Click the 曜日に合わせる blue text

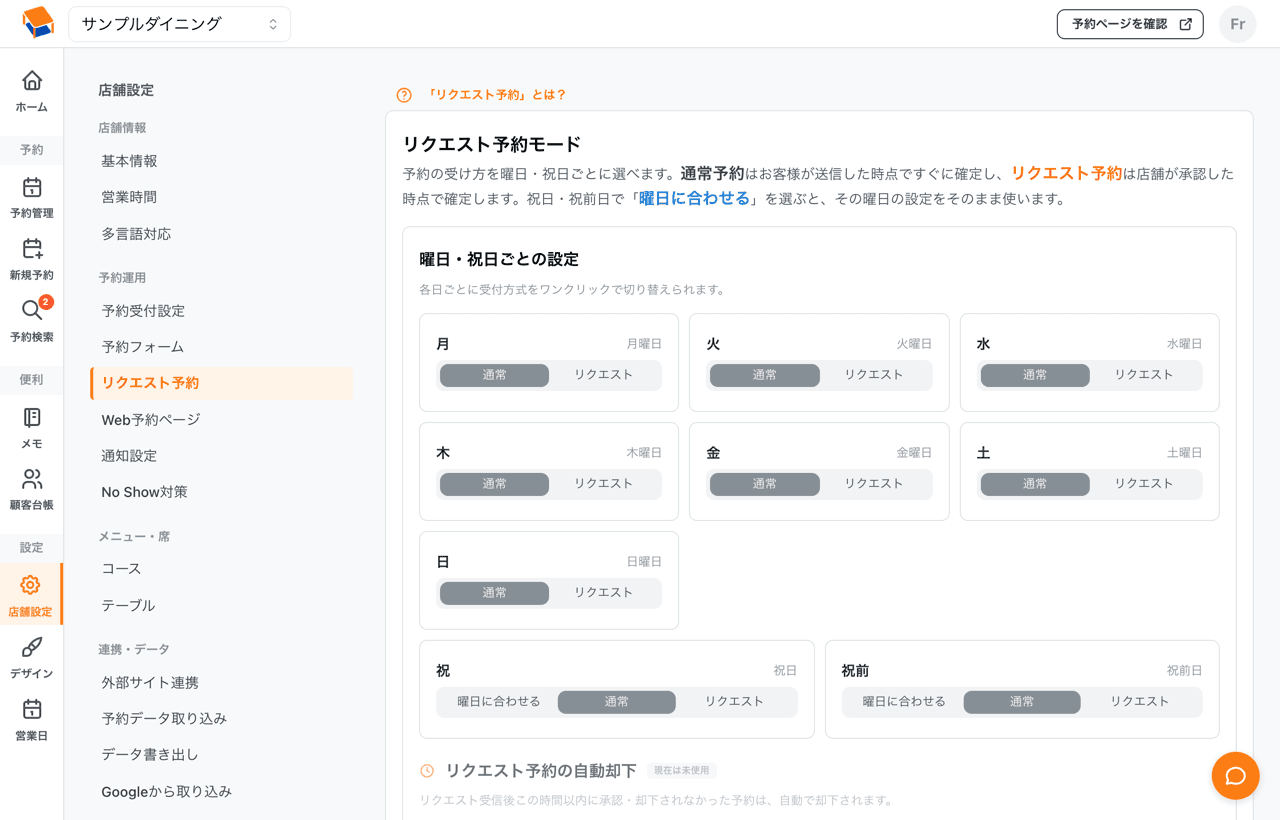695,198
